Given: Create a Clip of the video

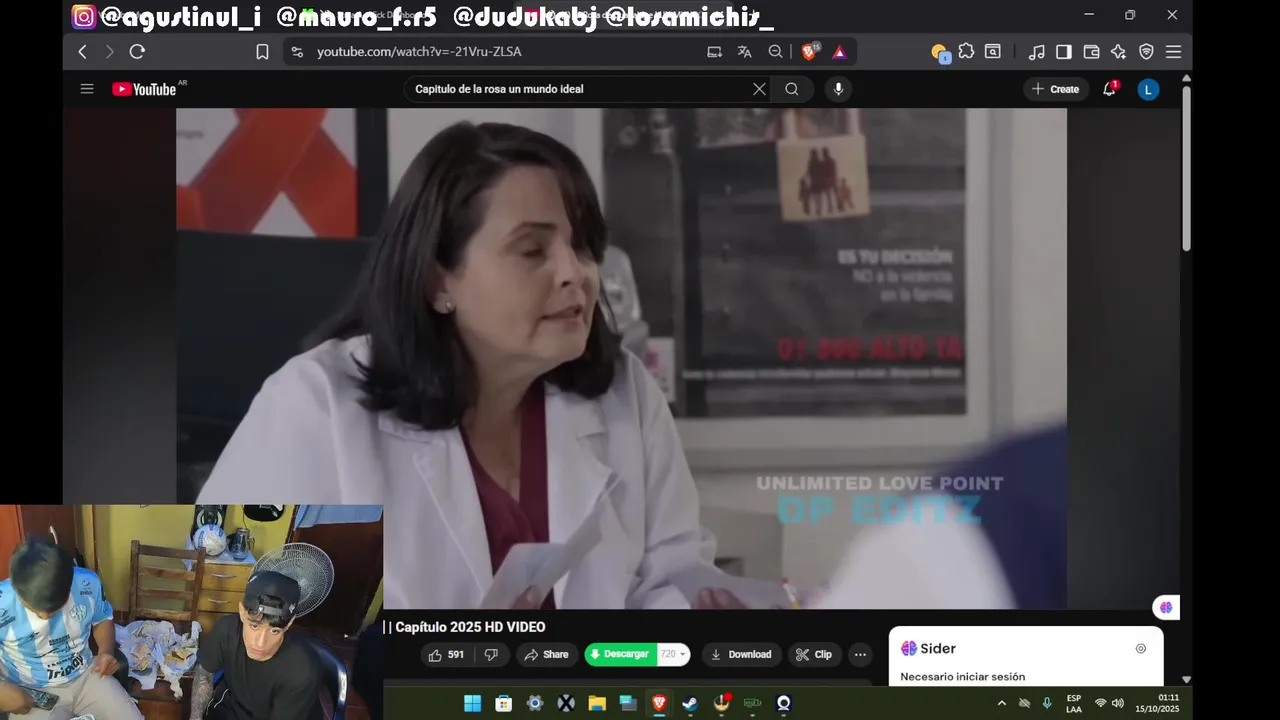Looking at the screenshot, I should (x=814, y=655).
